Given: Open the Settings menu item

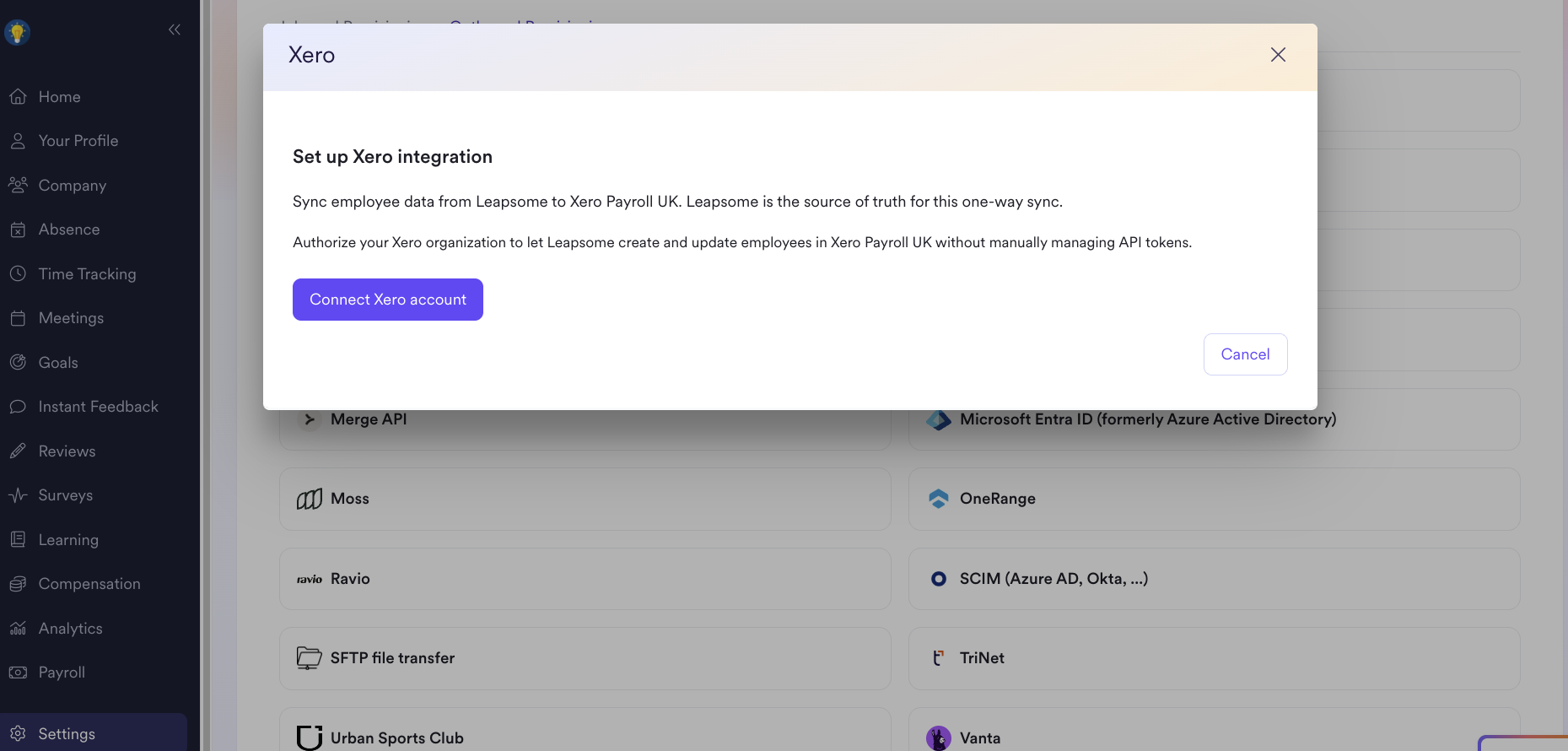Looking at the screenshot, I should [94, 734].
